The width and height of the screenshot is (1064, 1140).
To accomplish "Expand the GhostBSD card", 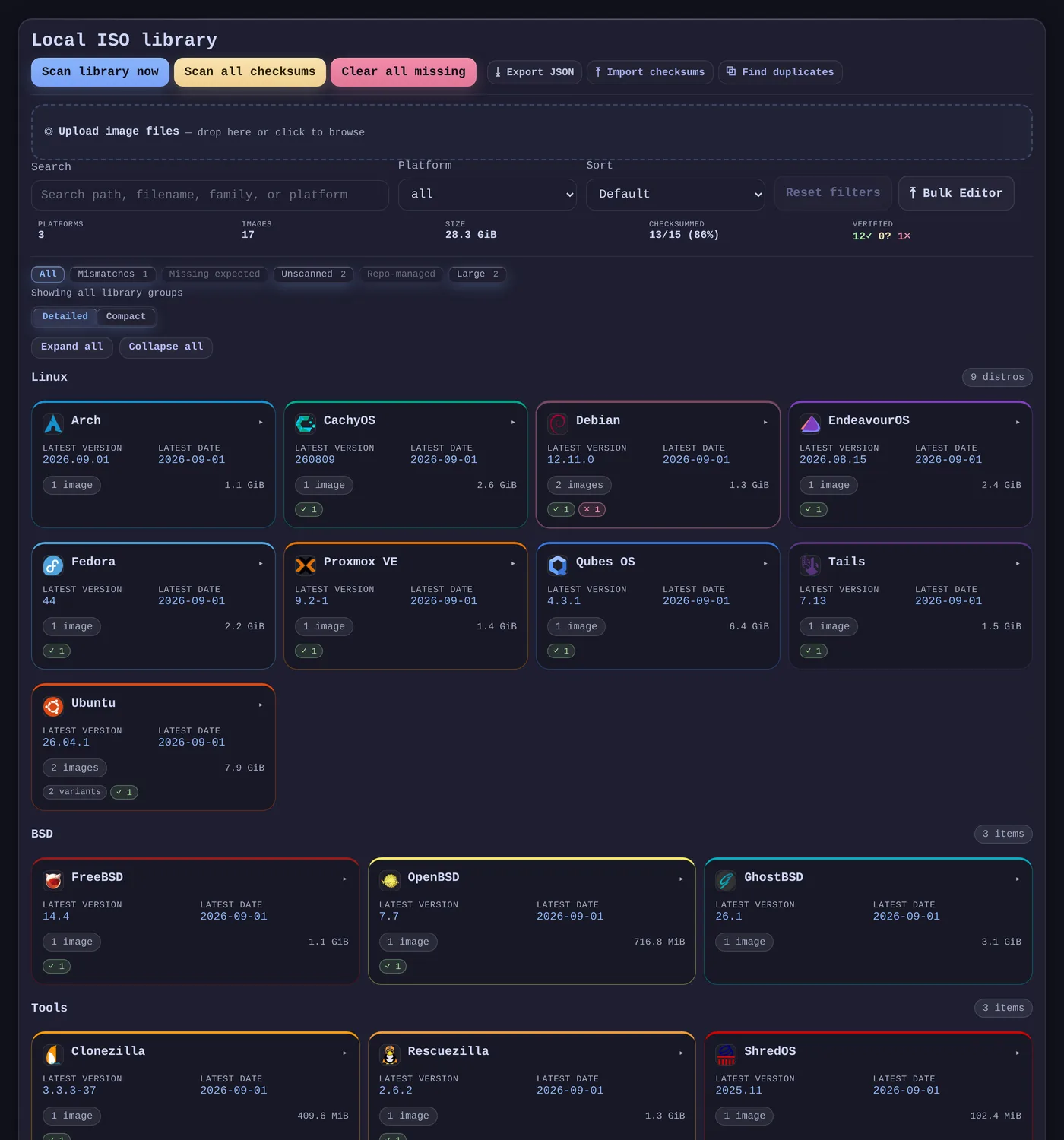I will click(1018, 879).
